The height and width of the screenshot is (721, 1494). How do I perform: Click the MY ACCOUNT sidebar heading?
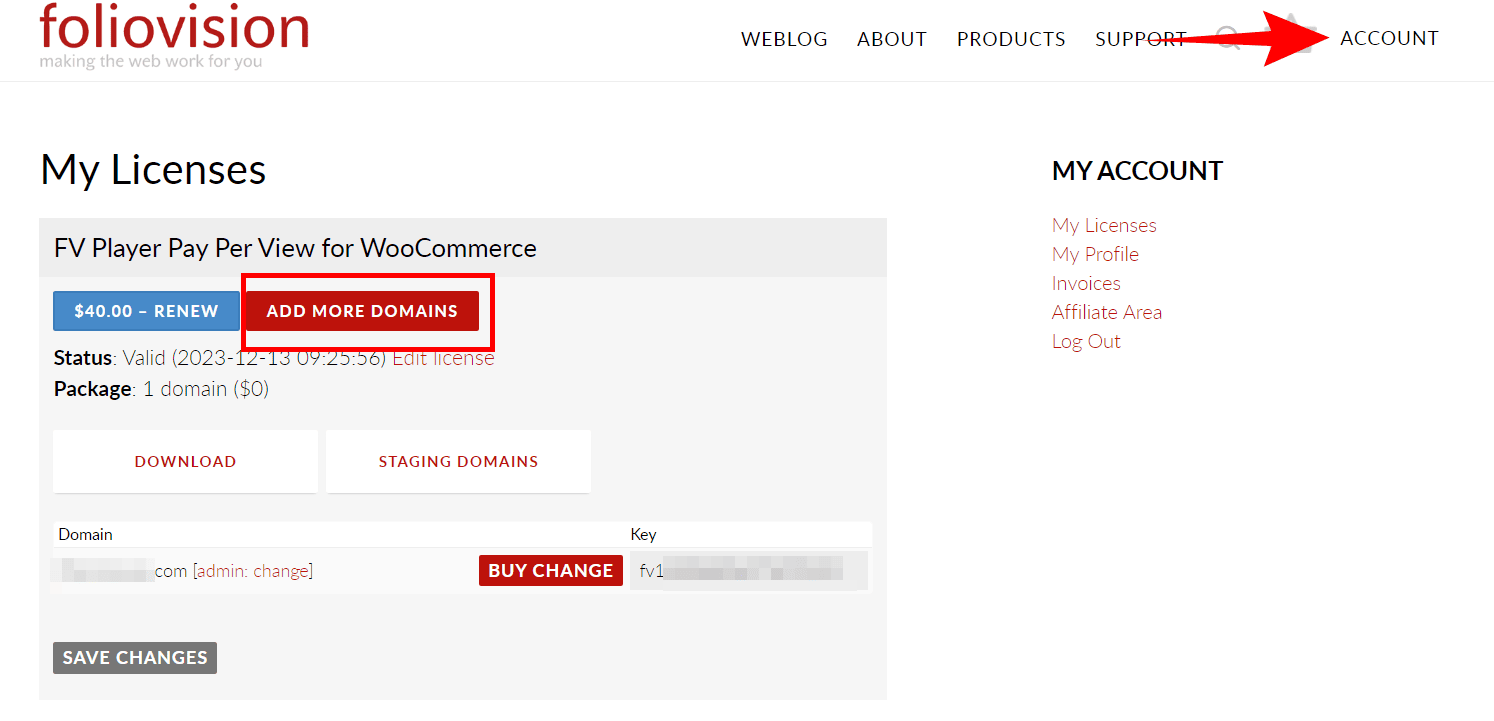tap(1137, 171)
